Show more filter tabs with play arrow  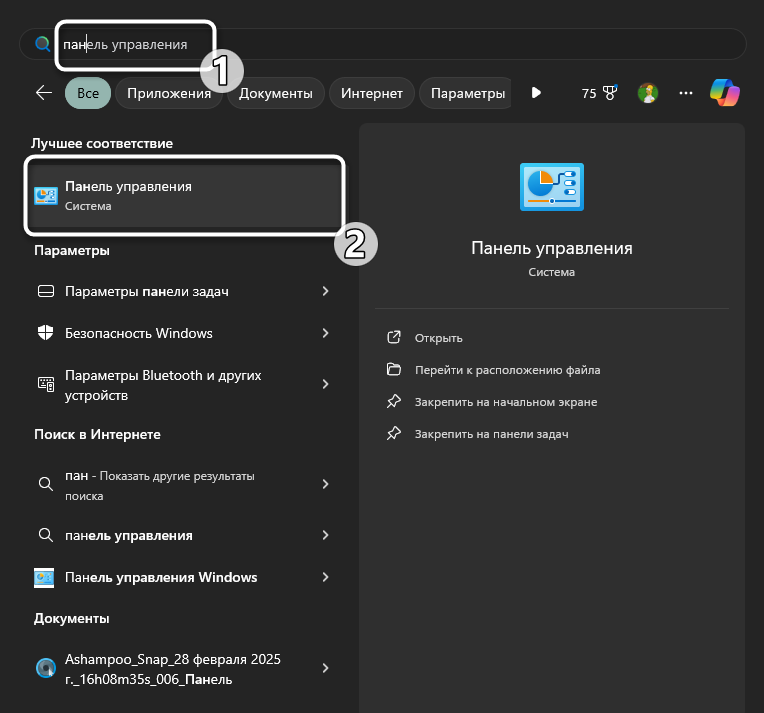pyautogui.click(x=536, y=93)
